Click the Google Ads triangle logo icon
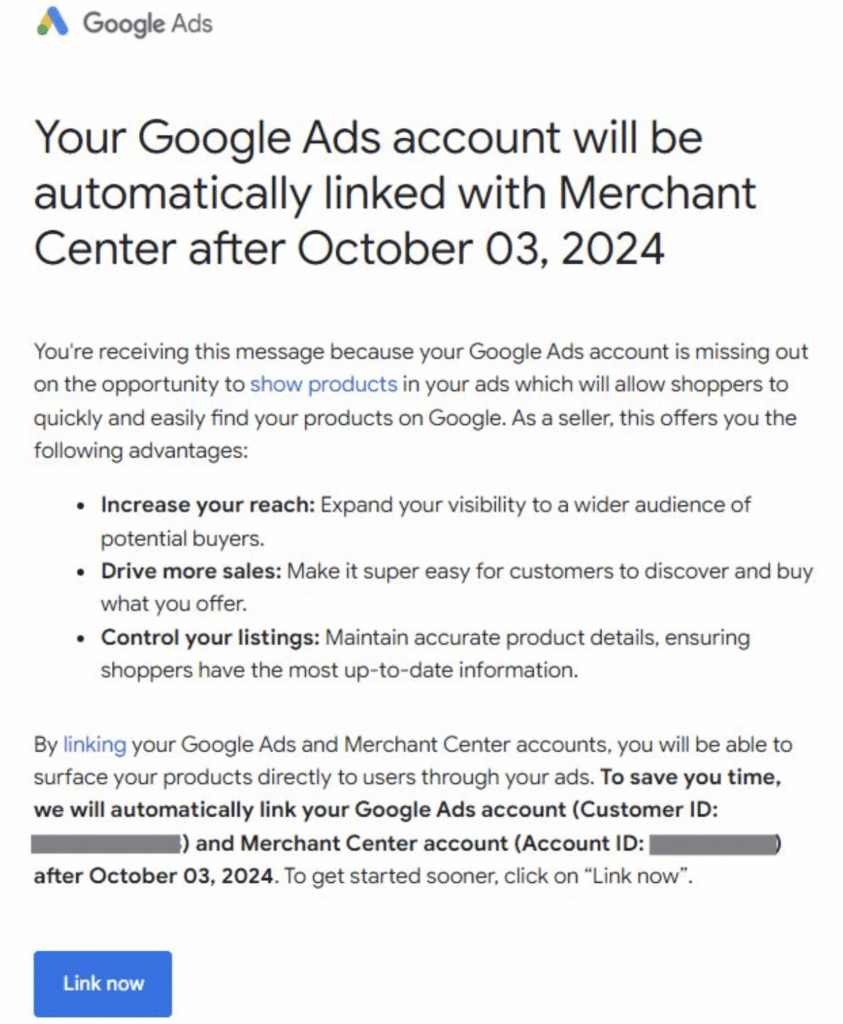Image resolution: width=843 pixels, height=1024 pixels. point(52,22)
